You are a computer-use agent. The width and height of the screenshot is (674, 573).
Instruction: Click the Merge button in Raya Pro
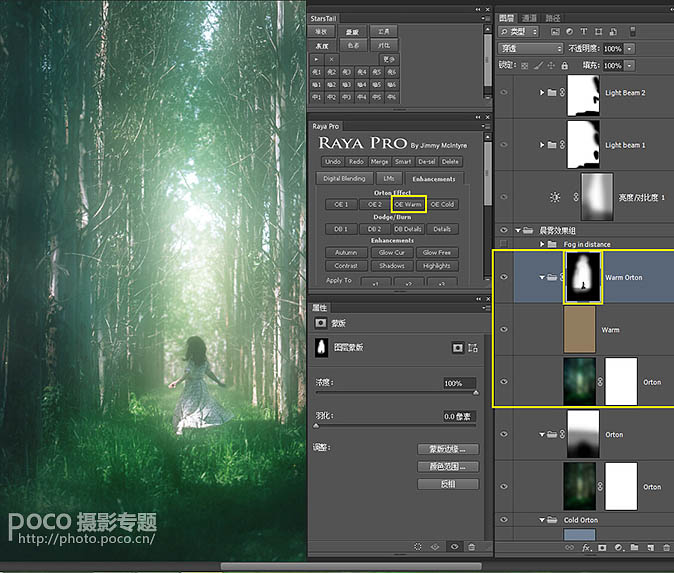379,162
